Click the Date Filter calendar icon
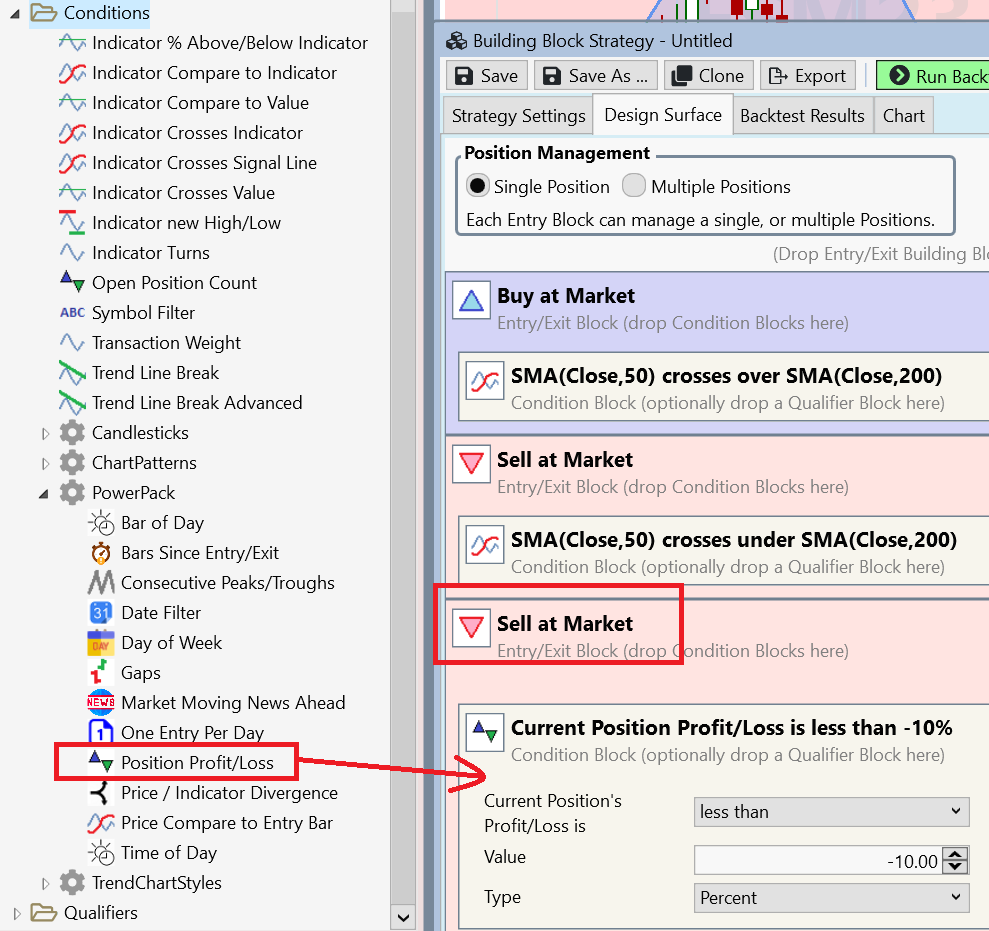Image resolution: width=989 pixels, height=931 pixels. tap(101, 613)
